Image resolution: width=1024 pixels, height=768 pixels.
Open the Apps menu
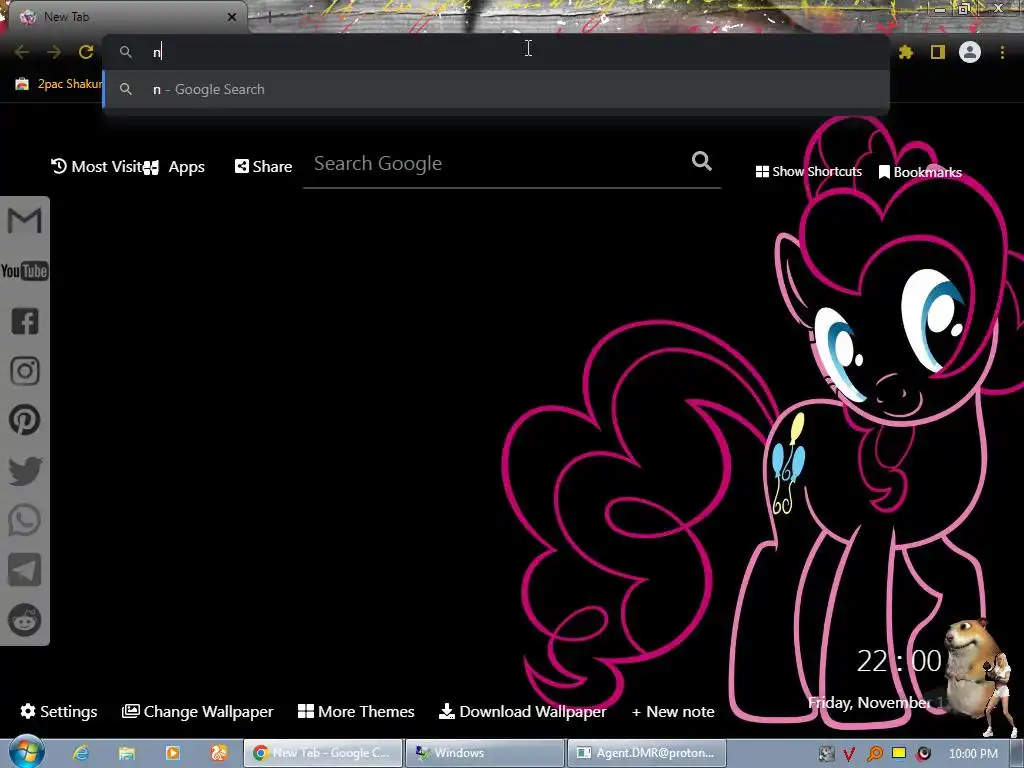175,167
